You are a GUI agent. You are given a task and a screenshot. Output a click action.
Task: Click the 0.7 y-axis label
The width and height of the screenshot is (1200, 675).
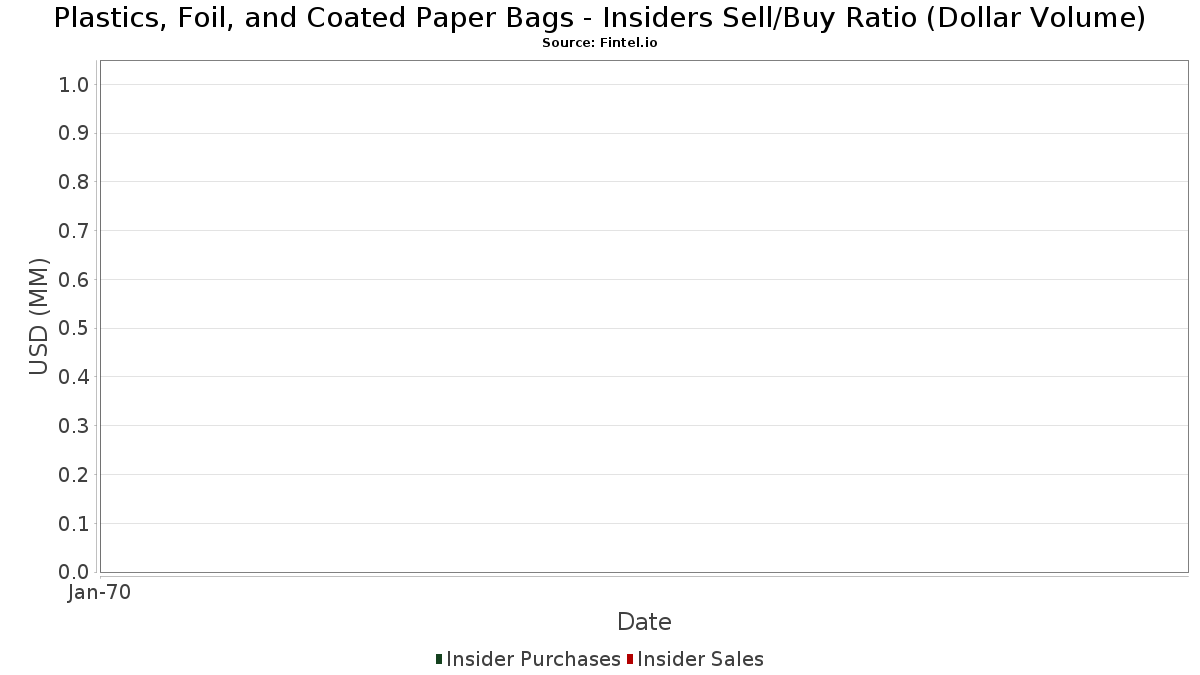point(75,231)
